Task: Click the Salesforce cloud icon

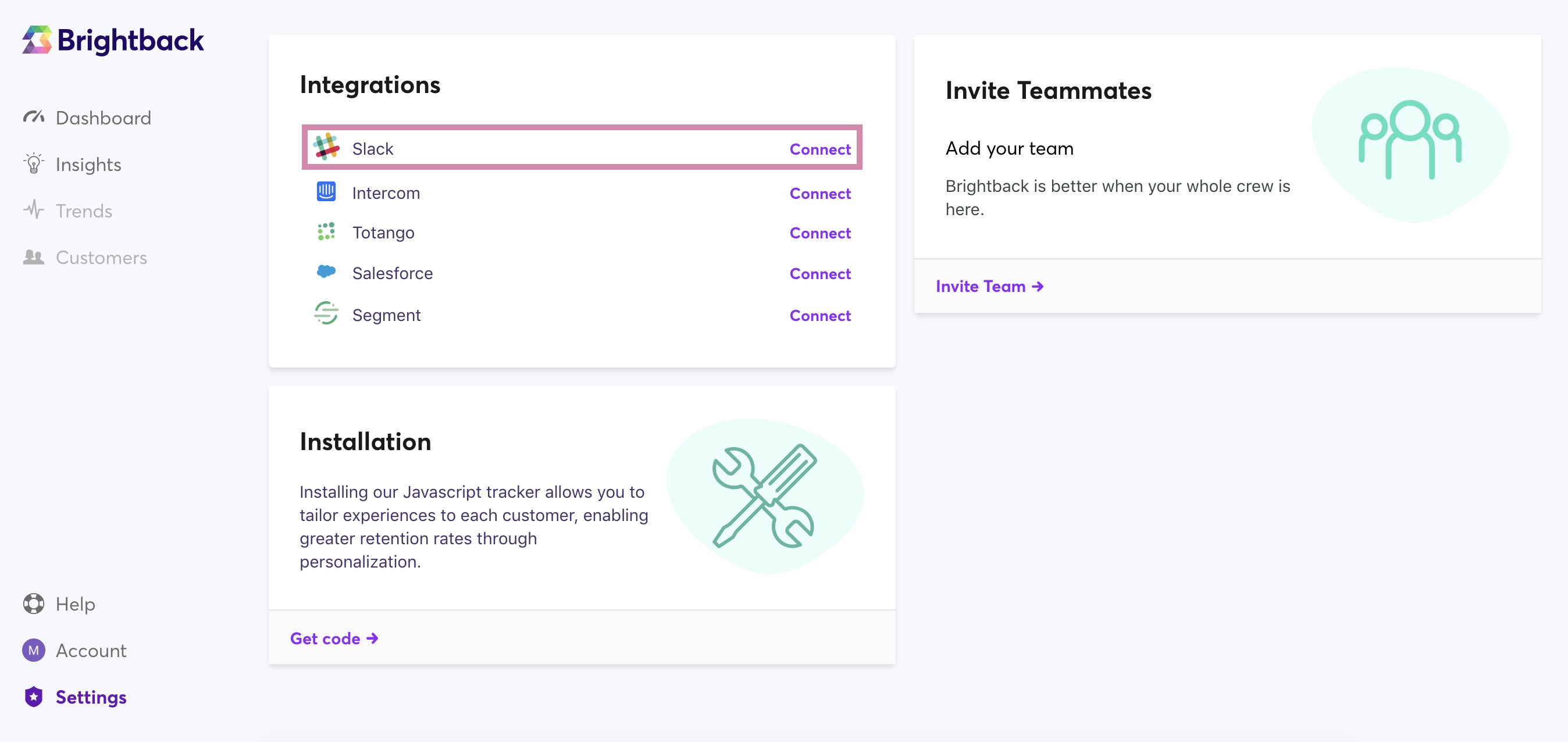Action: [x=326, y=272]
